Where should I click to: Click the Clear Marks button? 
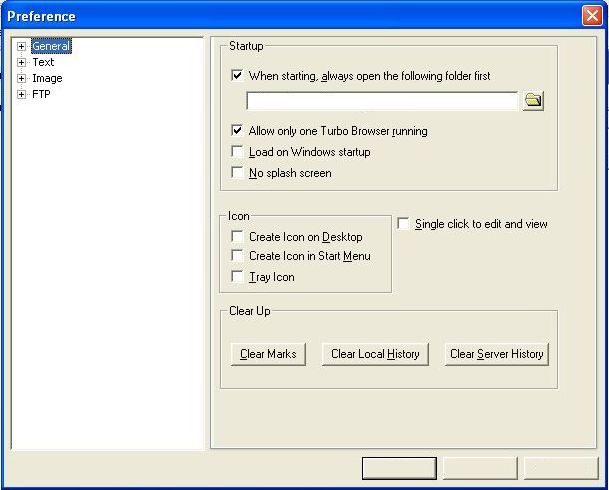268,354
